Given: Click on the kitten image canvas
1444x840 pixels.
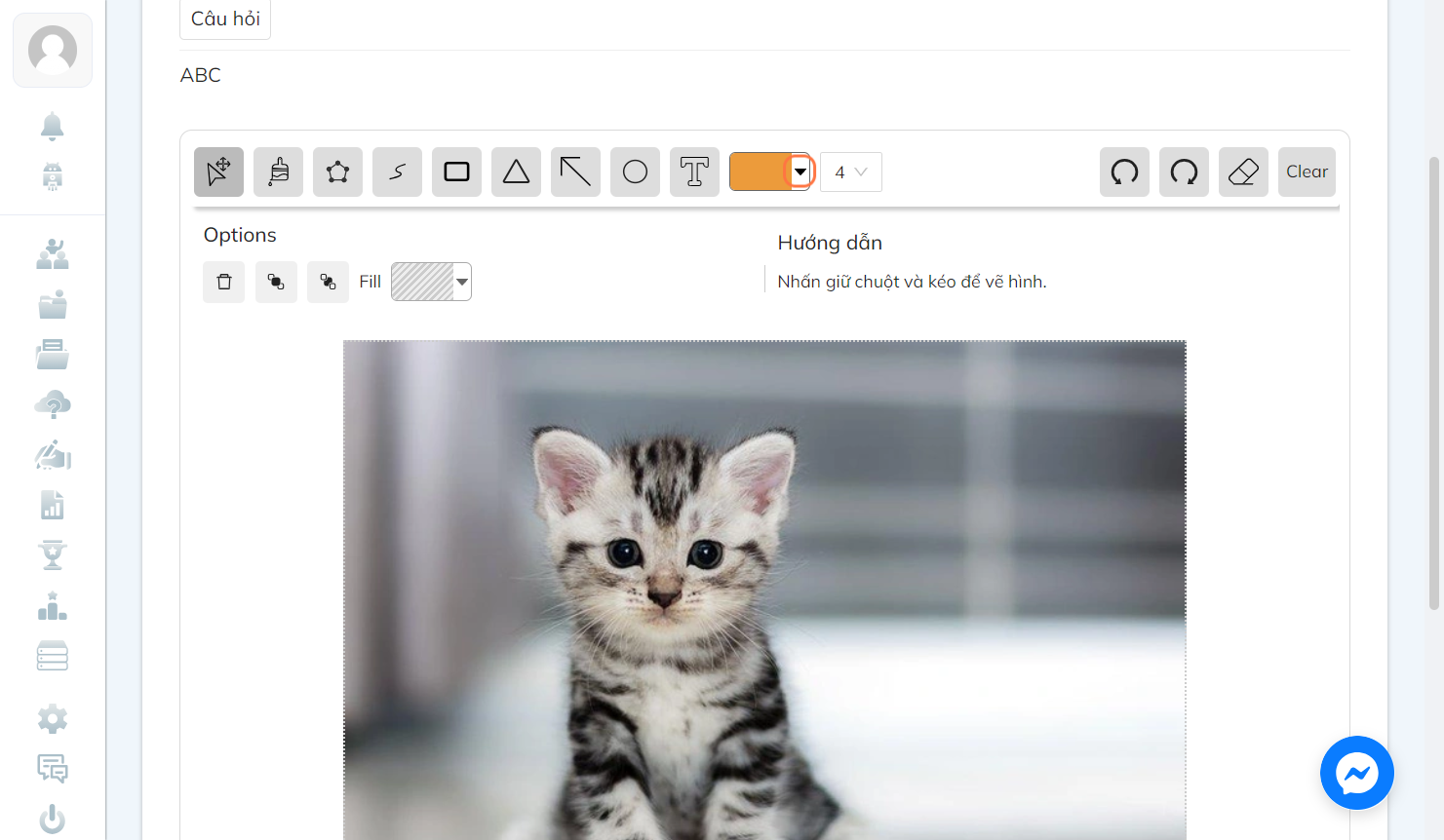Looking at the screenshot, I should 764,590.
